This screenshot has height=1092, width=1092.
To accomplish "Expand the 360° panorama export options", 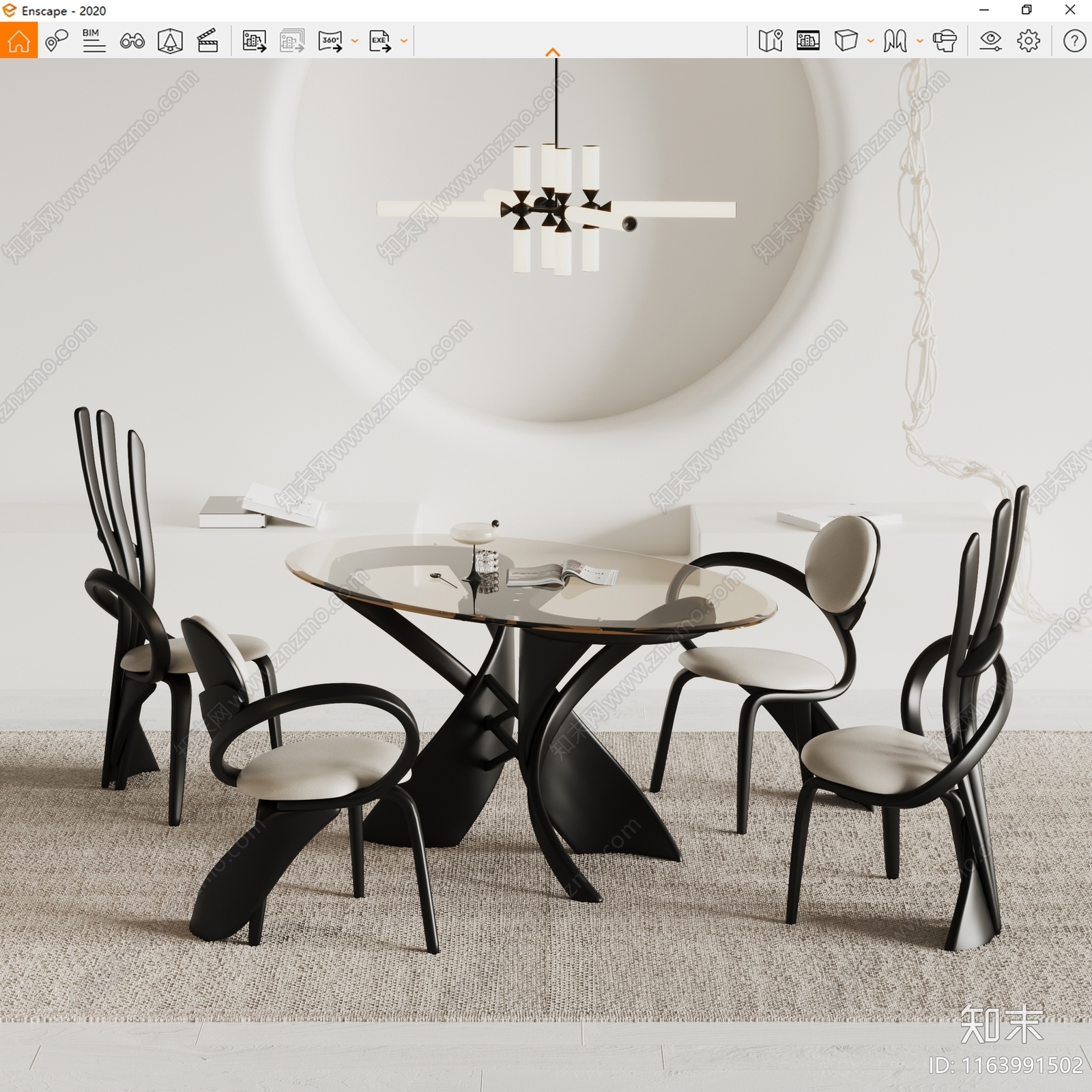I will pos(355,41).
